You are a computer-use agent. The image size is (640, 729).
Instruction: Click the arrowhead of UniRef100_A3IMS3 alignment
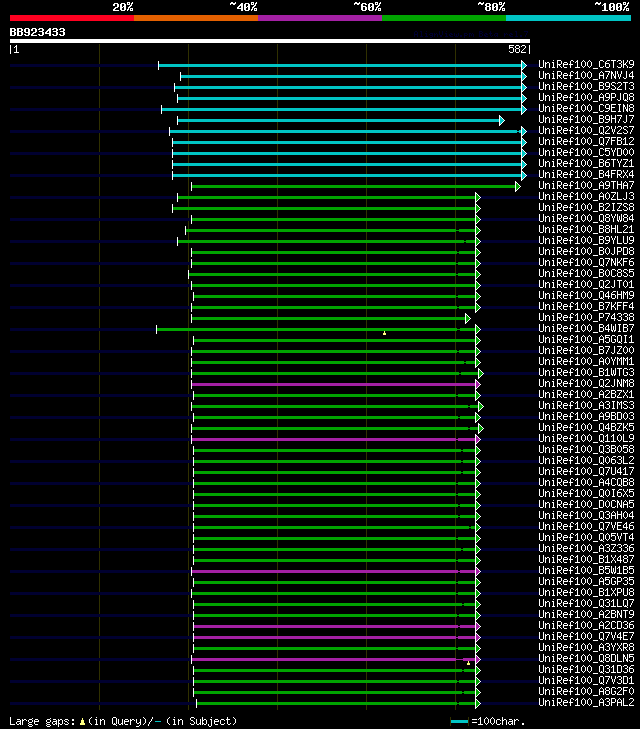click(x=481, y=406)
